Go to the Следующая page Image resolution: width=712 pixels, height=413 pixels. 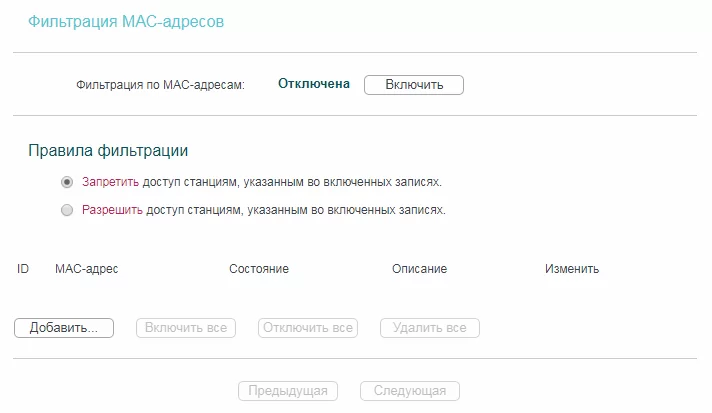(x=410, y=390)
